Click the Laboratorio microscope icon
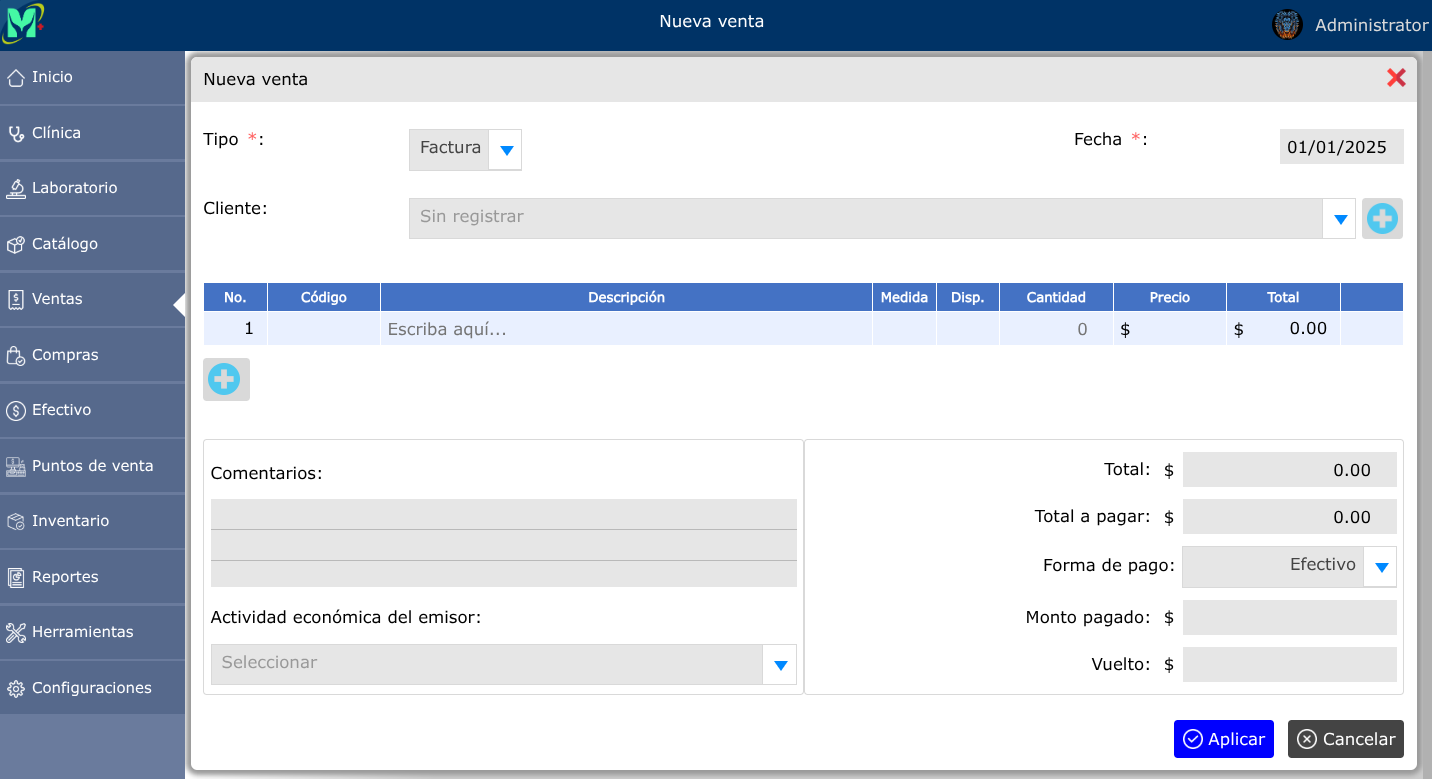 point(15,188)
